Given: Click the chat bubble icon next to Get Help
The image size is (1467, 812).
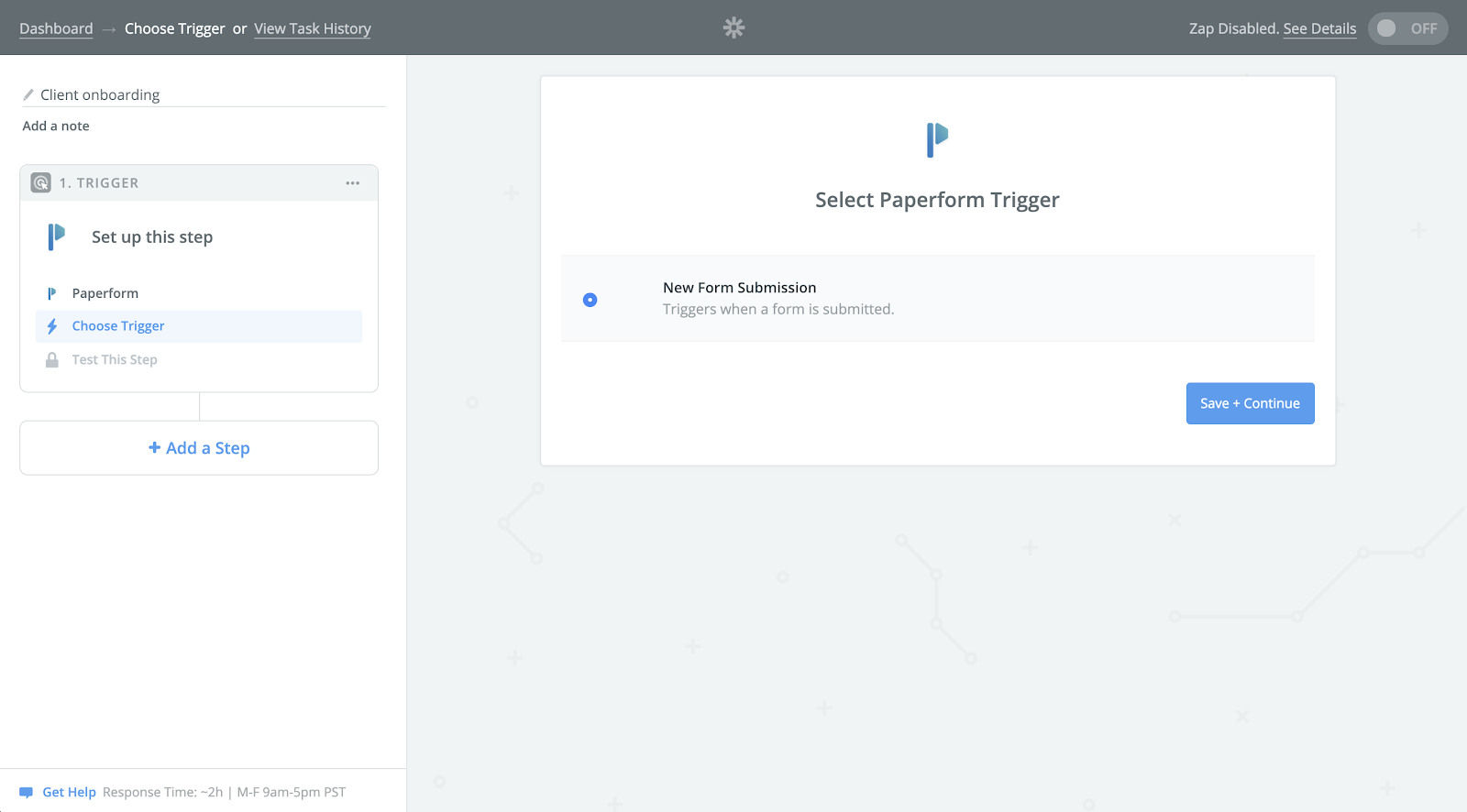Looking at the screenshot, I should pyautogui.click(x=26, y=793).
